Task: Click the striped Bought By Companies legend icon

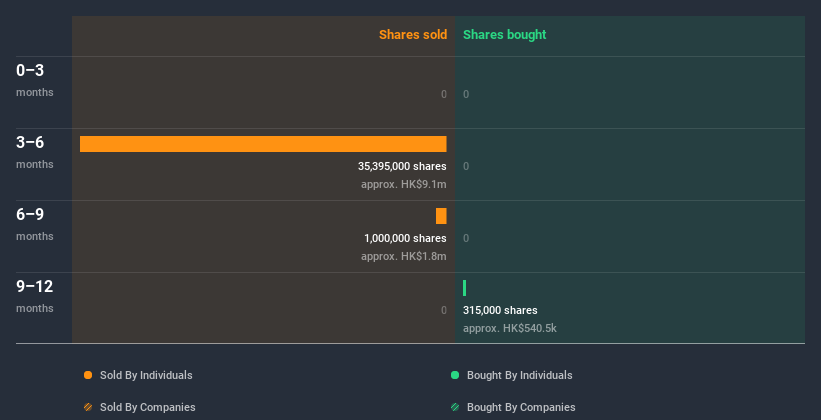Action: (455, 407)
